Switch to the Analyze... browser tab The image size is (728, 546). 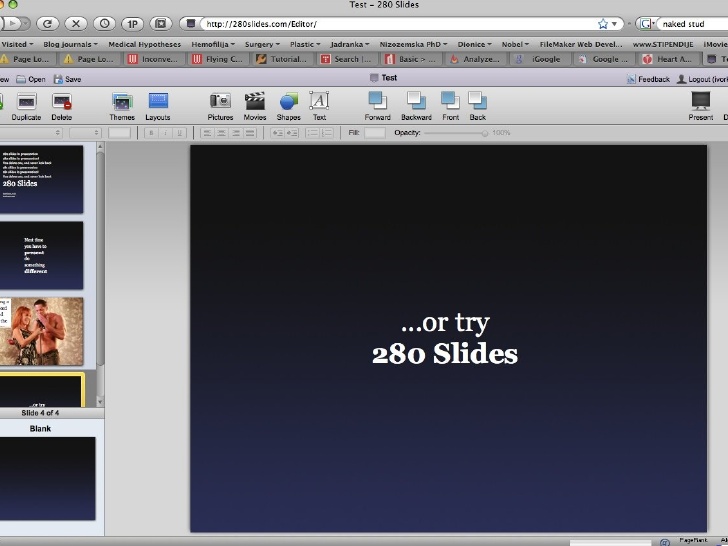[x=475, y=59]
